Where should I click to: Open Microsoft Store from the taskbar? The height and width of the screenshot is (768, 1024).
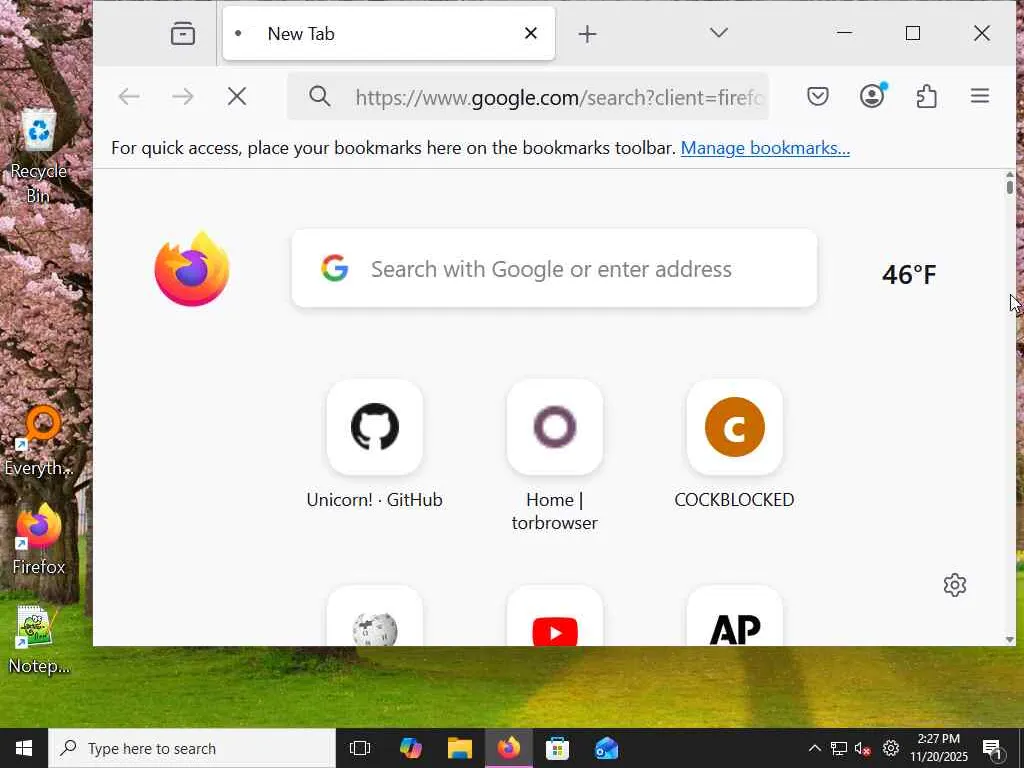tap(557, 748)
